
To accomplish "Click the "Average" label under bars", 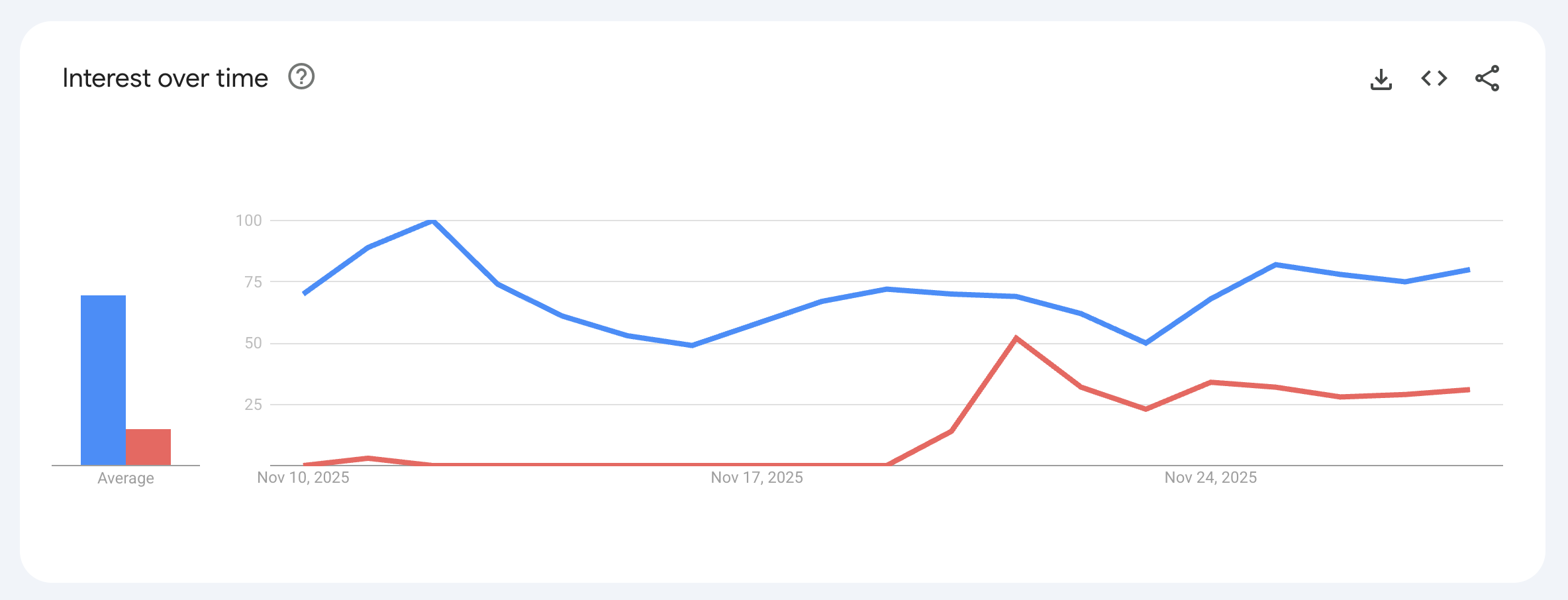I will pyautogui.click(x=126, y=478).
